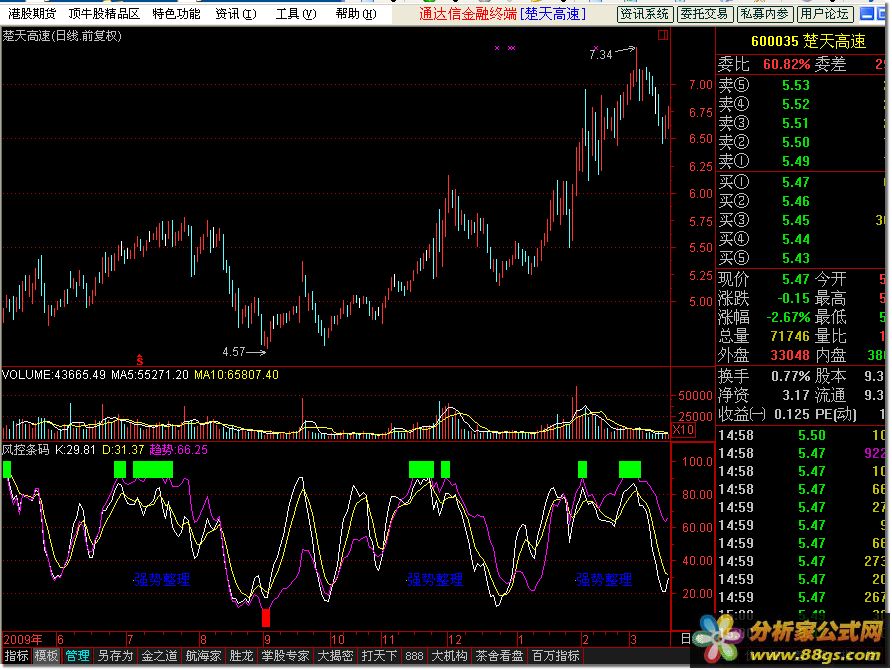
Task: Switch to the 888 indicator tab
Action: (414, 656)
